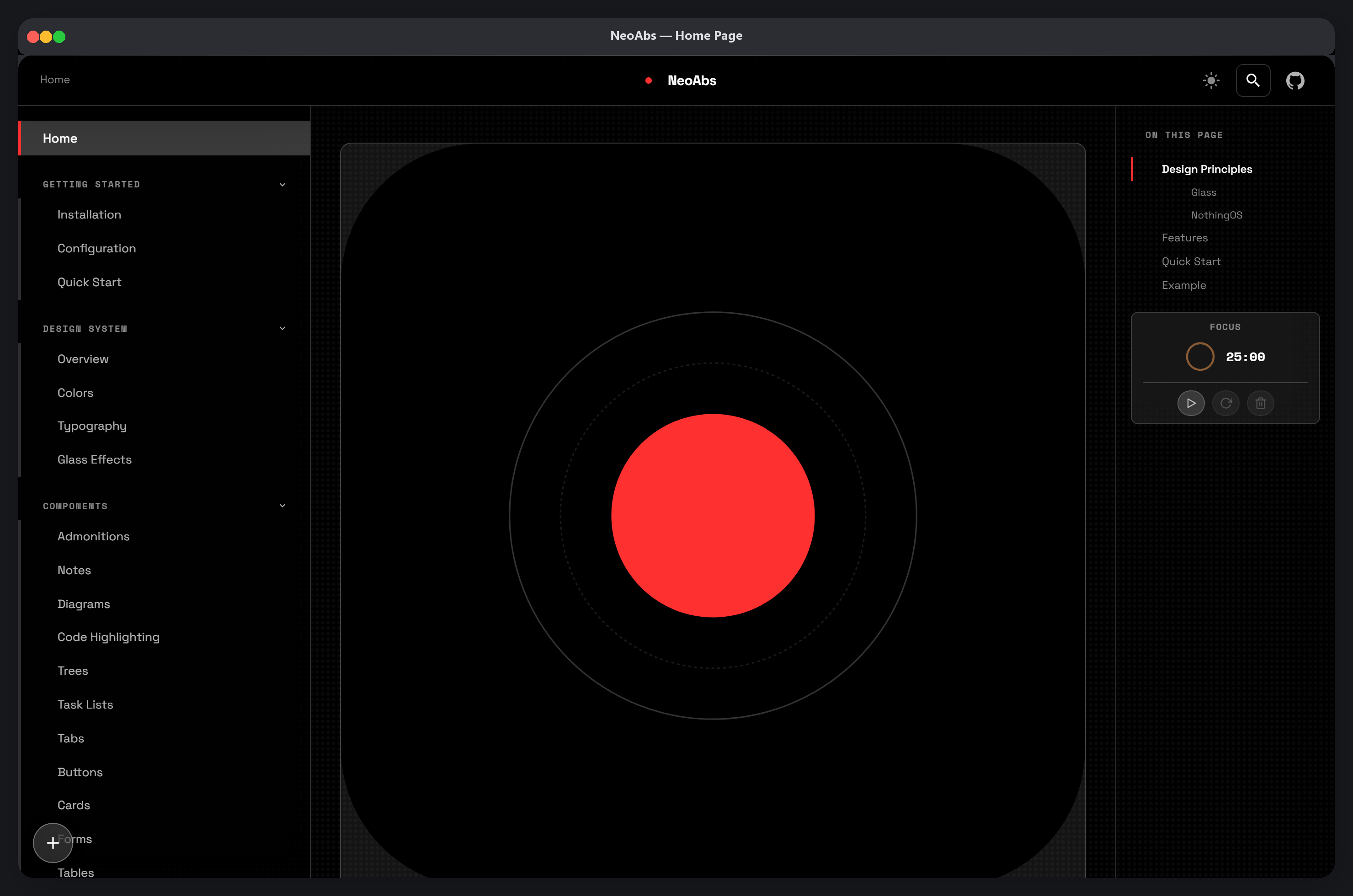This screenshot has width=1353, height=896.
Task: Click the GETTING STARTED section header
Action: coord(91,185)
